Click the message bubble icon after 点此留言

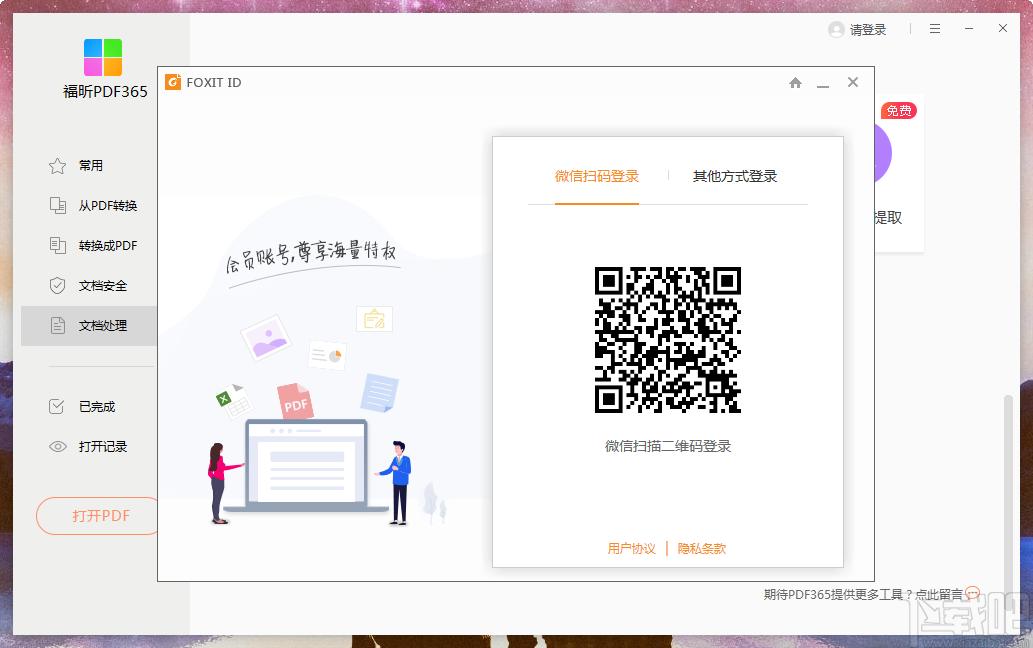[972, 594]
